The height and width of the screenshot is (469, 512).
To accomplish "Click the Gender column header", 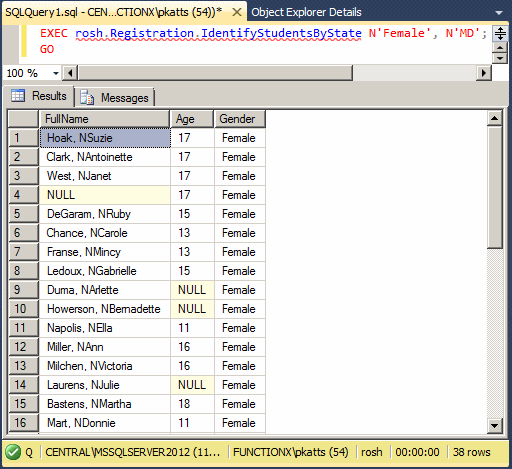I will 240,119.
